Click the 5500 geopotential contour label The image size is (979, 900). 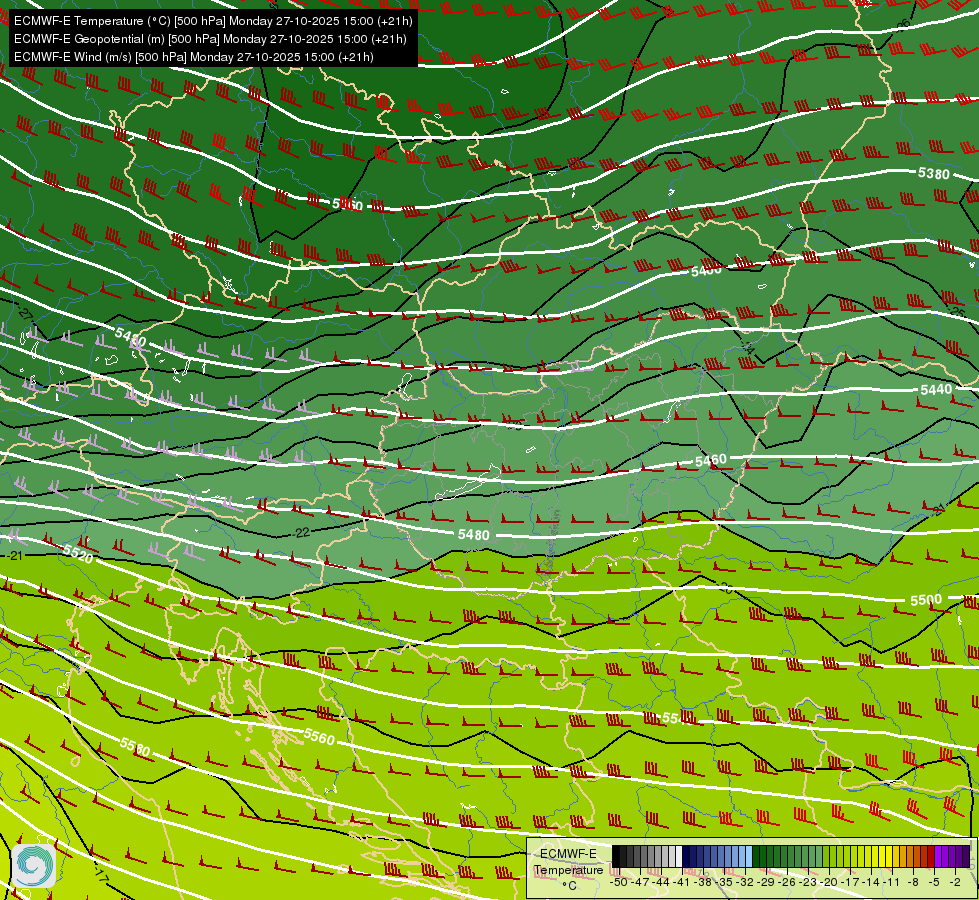(x=925, y=600)
